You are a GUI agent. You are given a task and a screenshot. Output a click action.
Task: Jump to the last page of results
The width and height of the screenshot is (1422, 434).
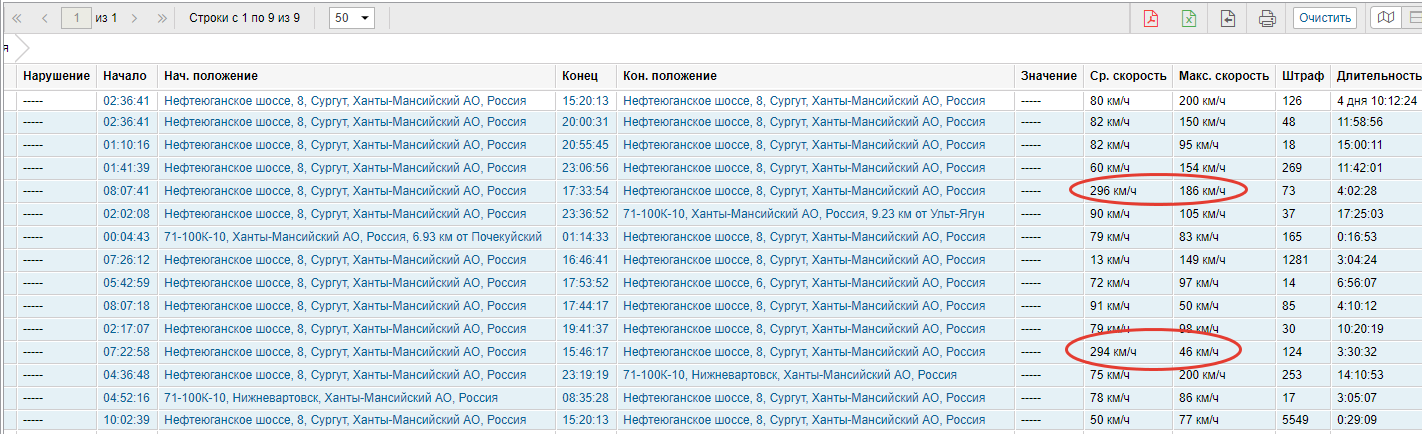162,18
